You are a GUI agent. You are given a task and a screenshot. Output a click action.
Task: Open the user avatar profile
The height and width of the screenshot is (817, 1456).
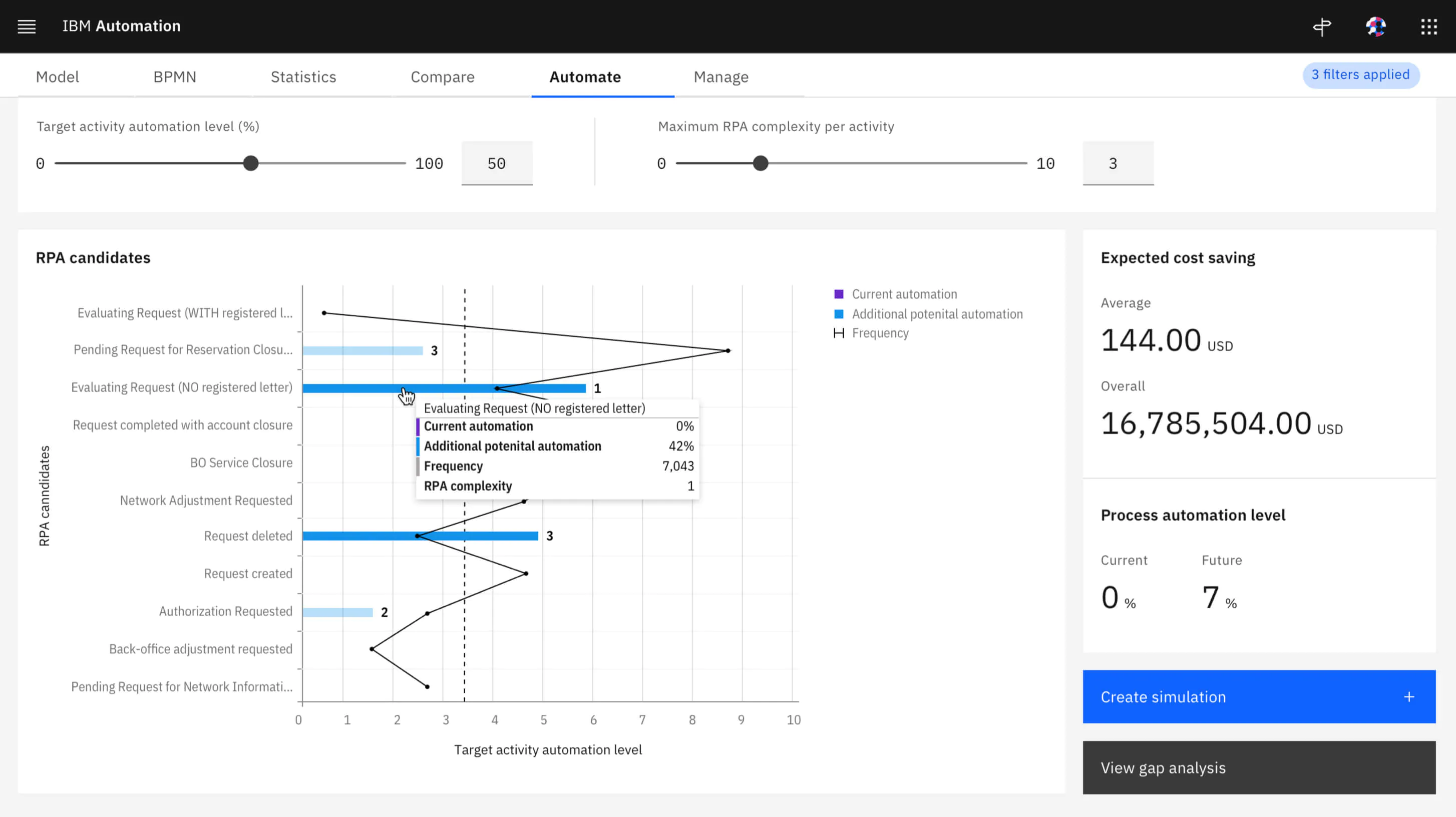pyautogui.click(x=1375, y=27)
